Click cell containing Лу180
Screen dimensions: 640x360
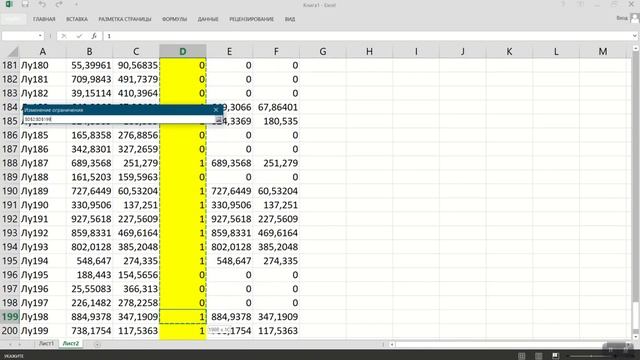[x=42, y=65]
